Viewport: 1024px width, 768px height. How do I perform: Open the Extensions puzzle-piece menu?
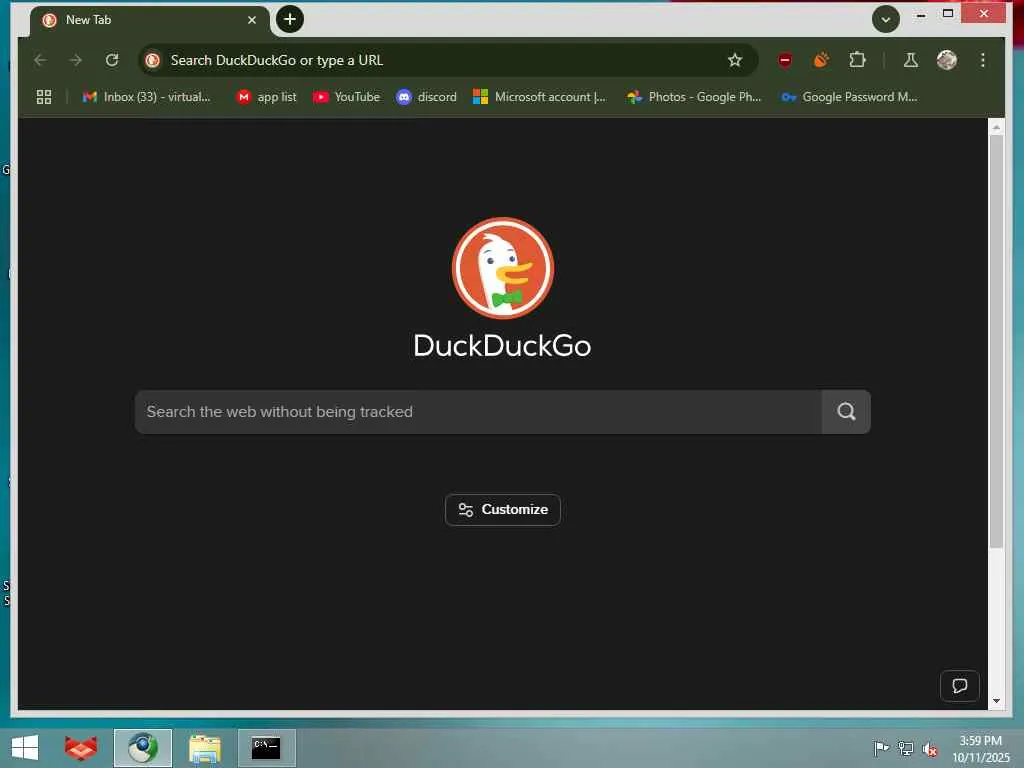(x=857, y=60)
